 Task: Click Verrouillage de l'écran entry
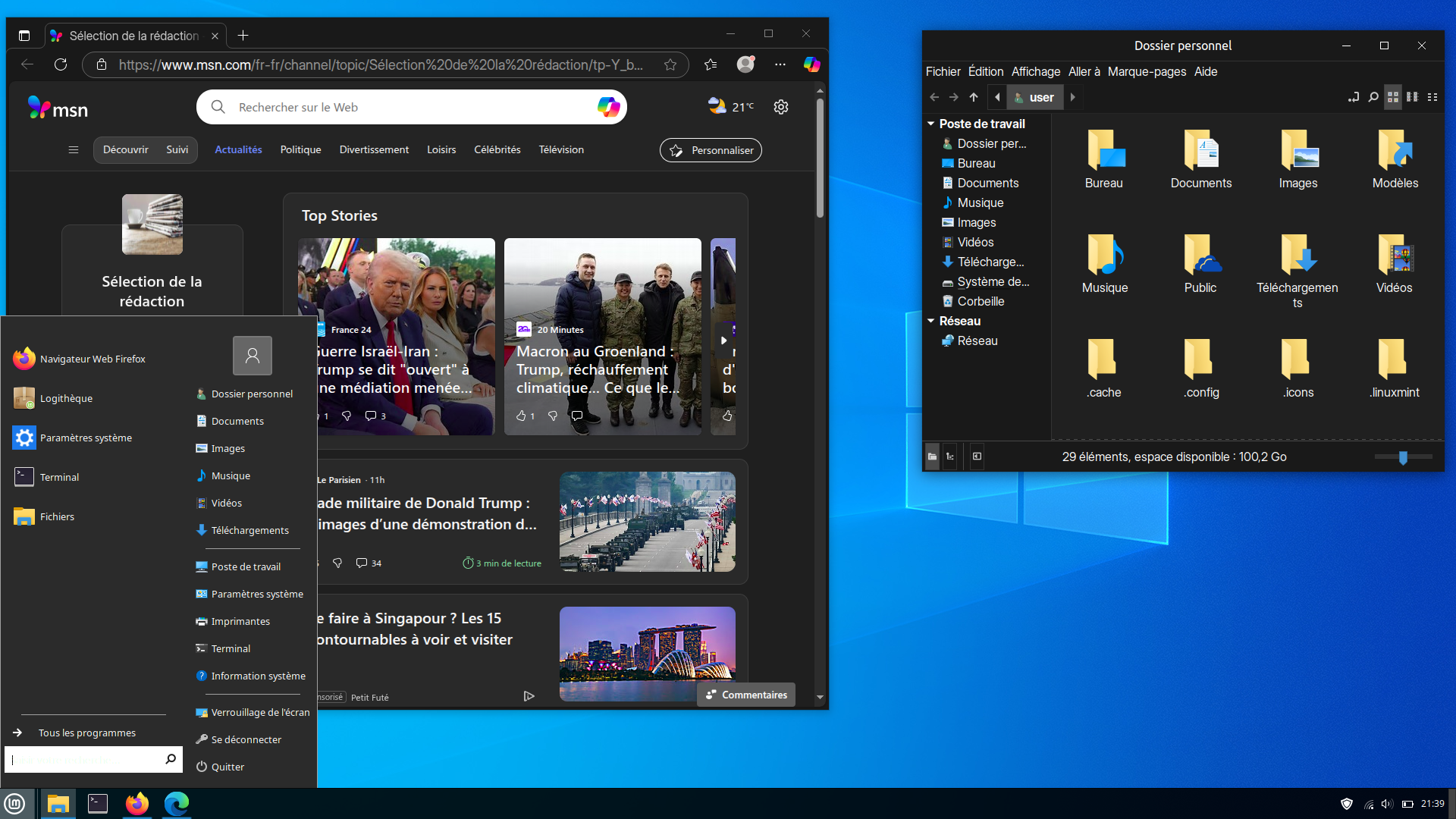(x=253, y=712)
